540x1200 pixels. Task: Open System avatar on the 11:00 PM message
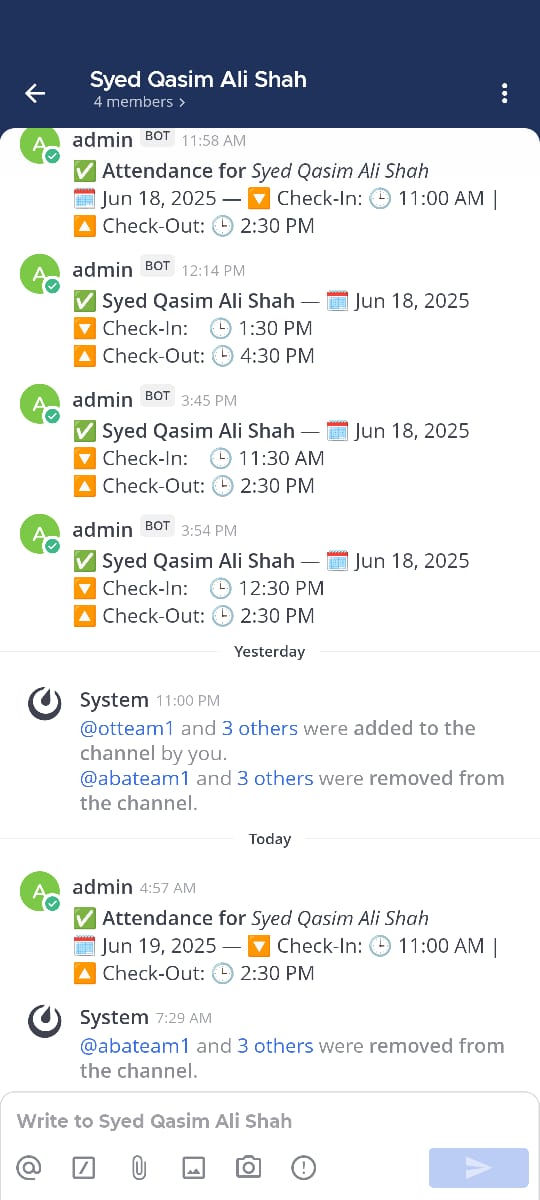[x=45, y=705]
